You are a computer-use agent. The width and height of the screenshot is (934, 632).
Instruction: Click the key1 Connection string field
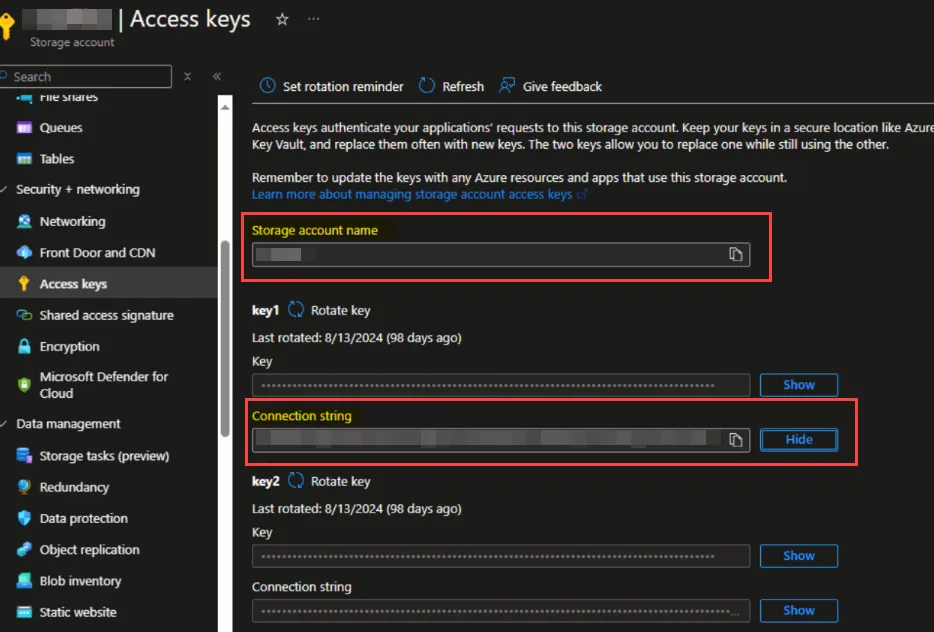tap(500, 440)
